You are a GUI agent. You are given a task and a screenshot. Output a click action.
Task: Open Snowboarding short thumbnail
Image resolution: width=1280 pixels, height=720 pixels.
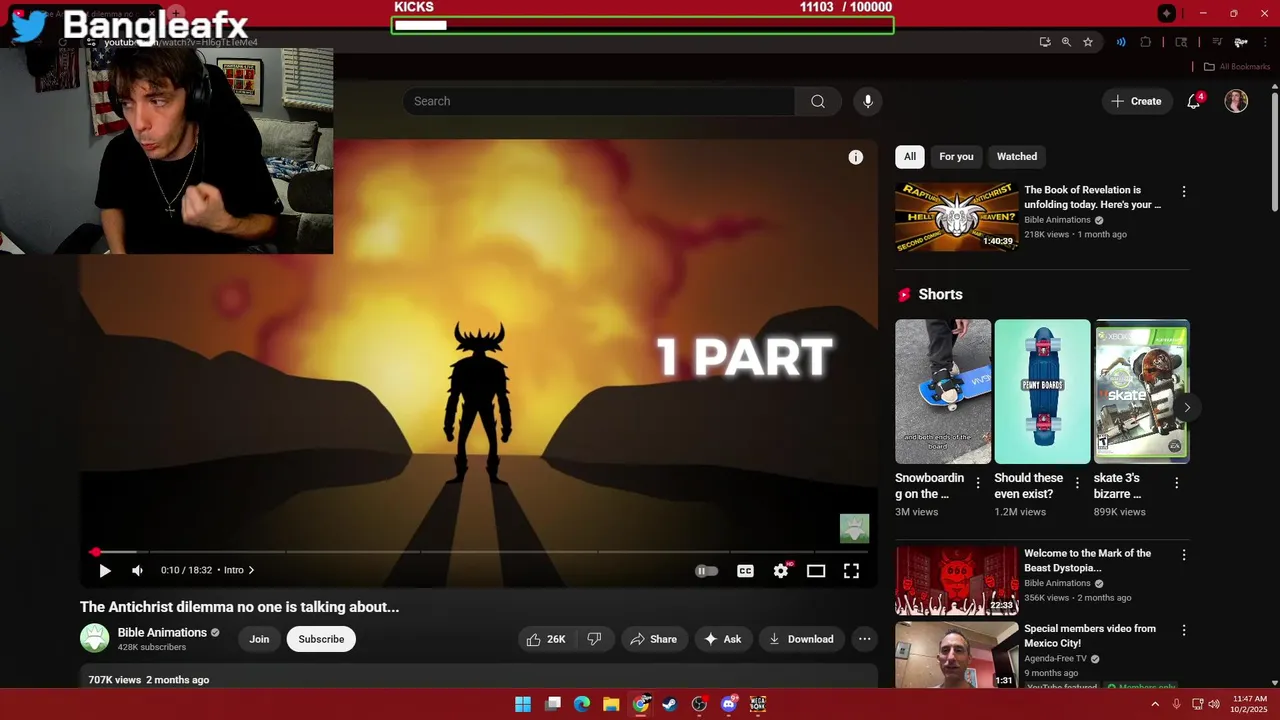(943, 391)
